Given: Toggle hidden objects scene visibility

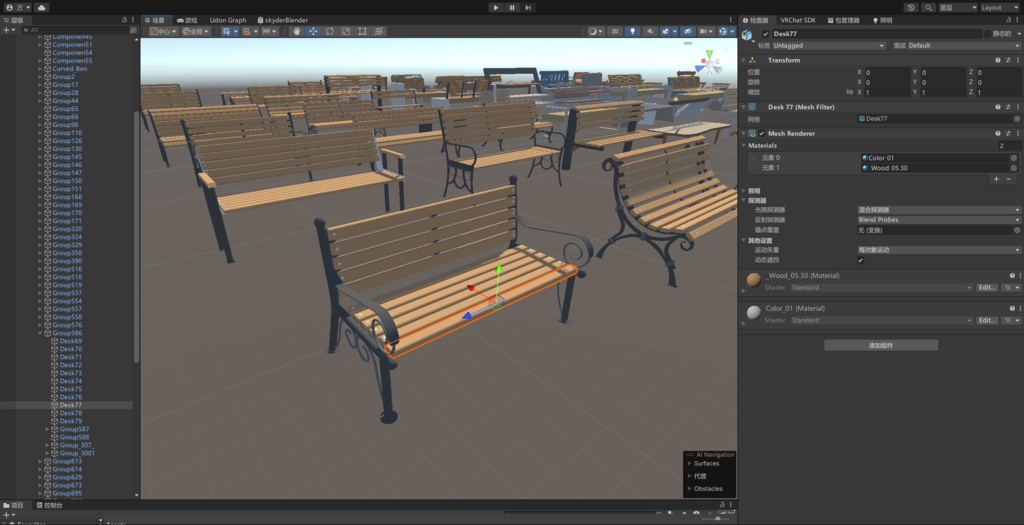Looking at the screenshot, I should coord(687,31).
